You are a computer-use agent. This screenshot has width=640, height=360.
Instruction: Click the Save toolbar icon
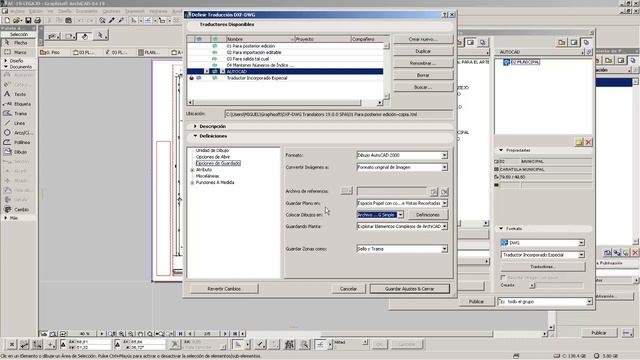coord(28,20)
